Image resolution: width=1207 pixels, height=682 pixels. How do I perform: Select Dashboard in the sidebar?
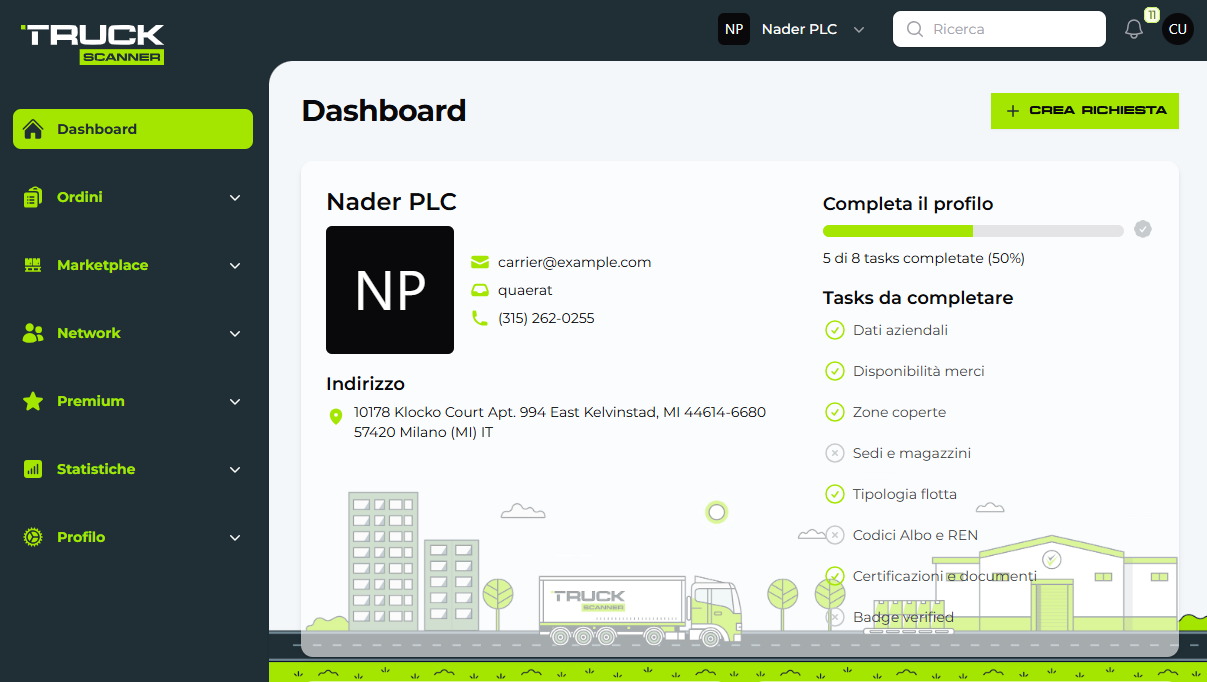[132, 129]
